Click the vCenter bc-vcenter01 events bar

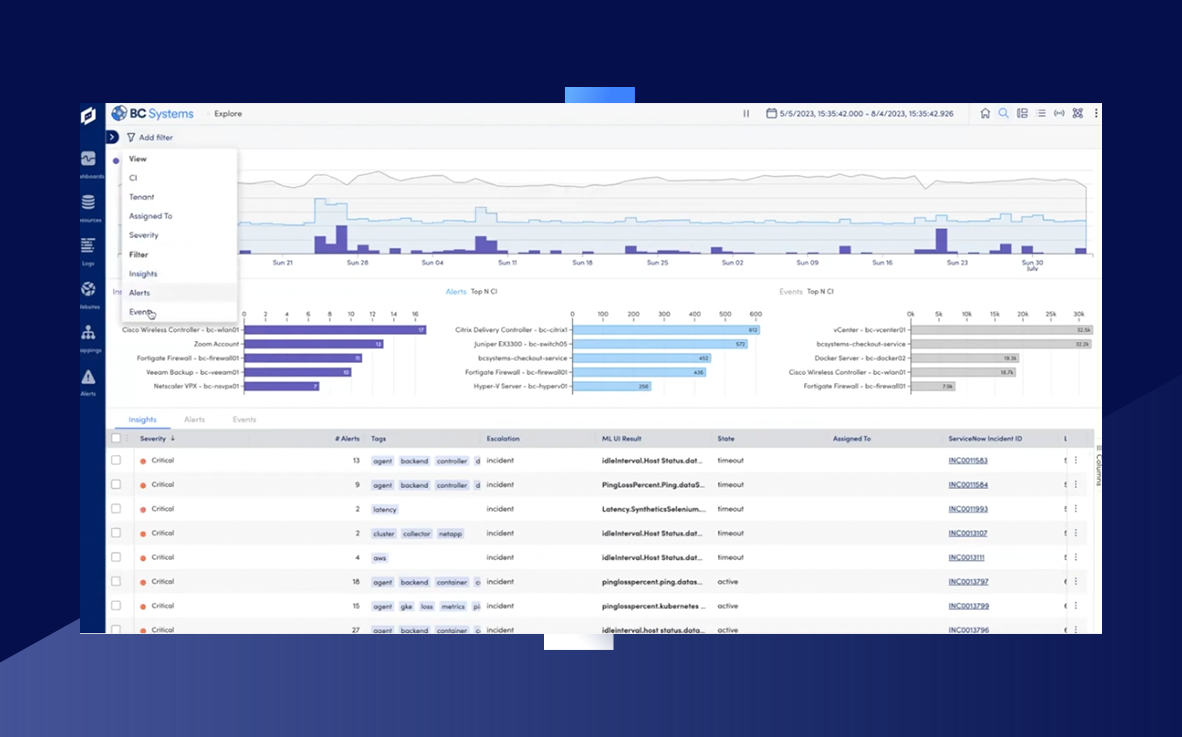[1002, 330]
